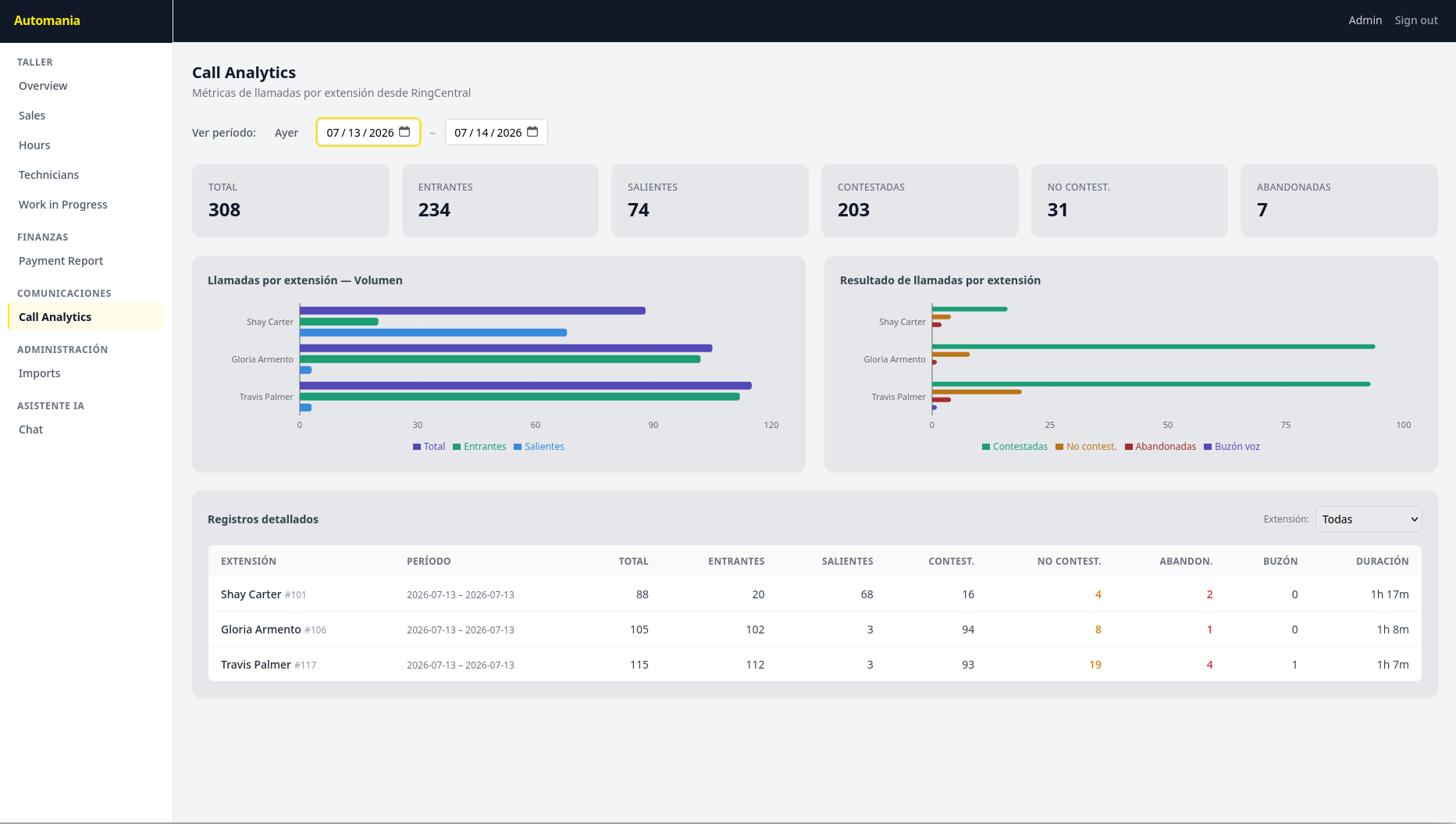Image resolution: width=1456 pixels, height=824 pixels.
Task: Click Travis Palmer's Total bar in volume chart
Action: 525,386
